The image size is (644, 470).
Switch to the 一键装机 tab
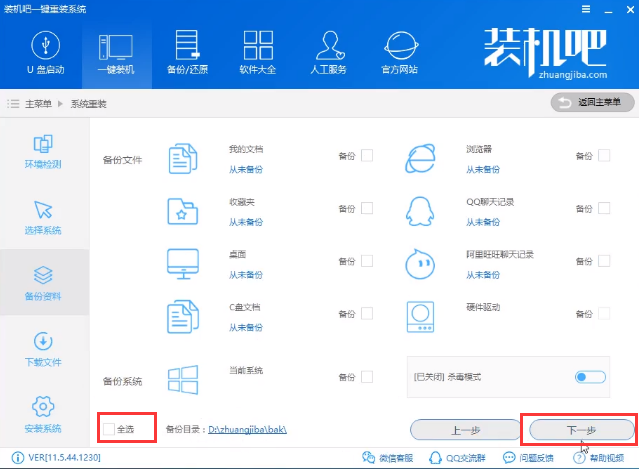pos(116,52)
